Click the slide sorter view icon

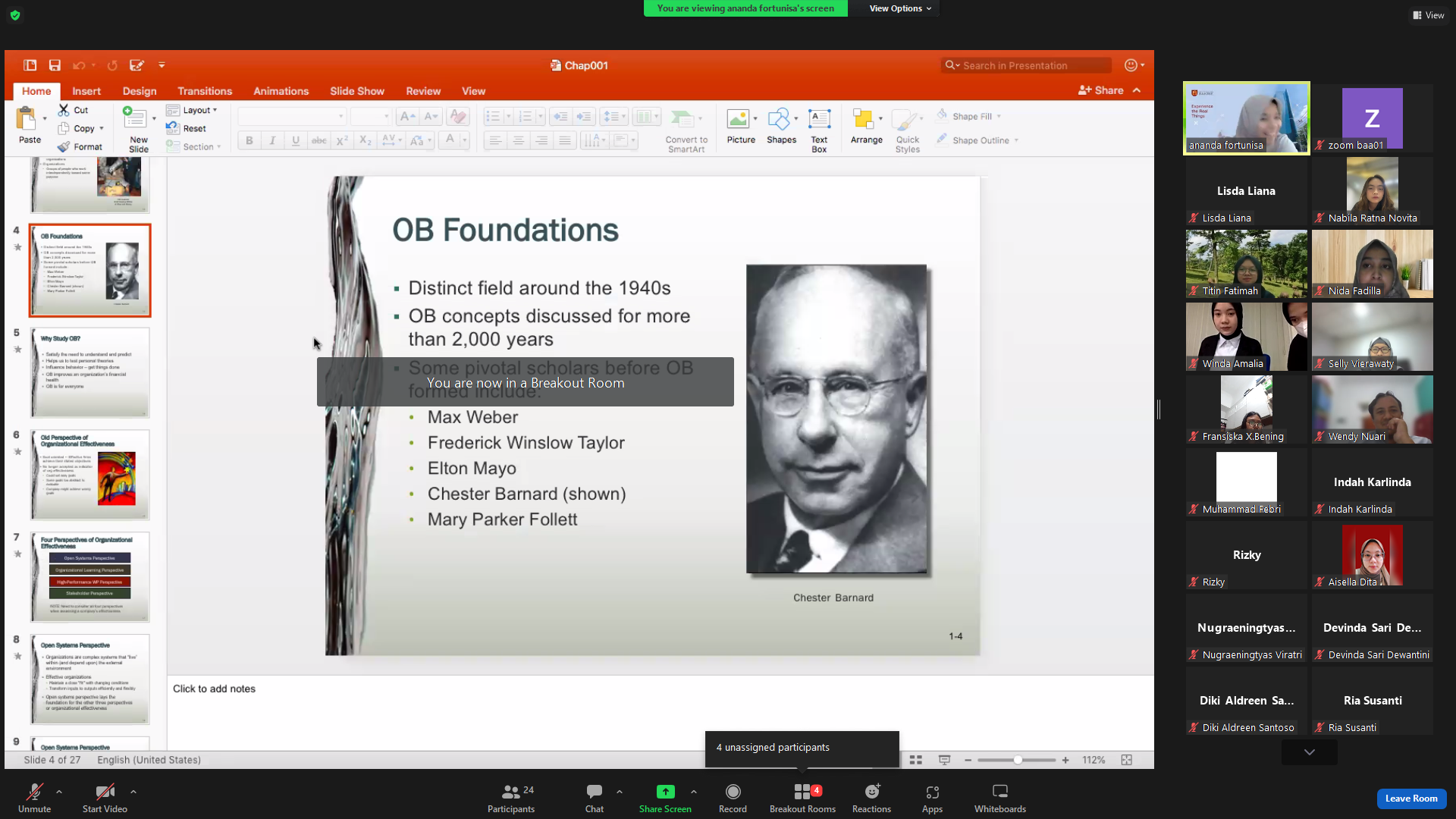(x=916, y=760)
